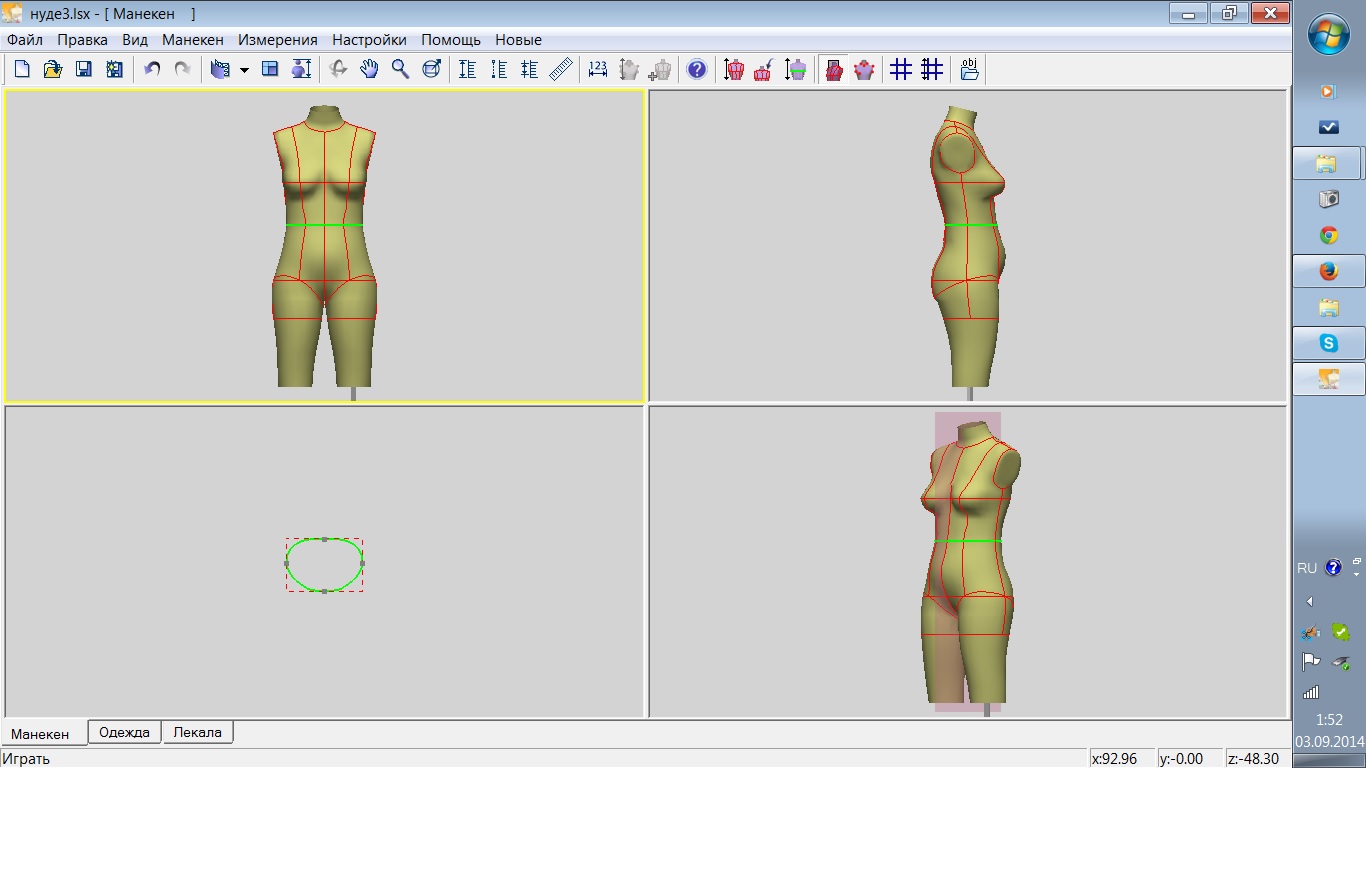Open the Настройки menu
Viewport: 1366px width, 878px height.
[x=369, y=40]
